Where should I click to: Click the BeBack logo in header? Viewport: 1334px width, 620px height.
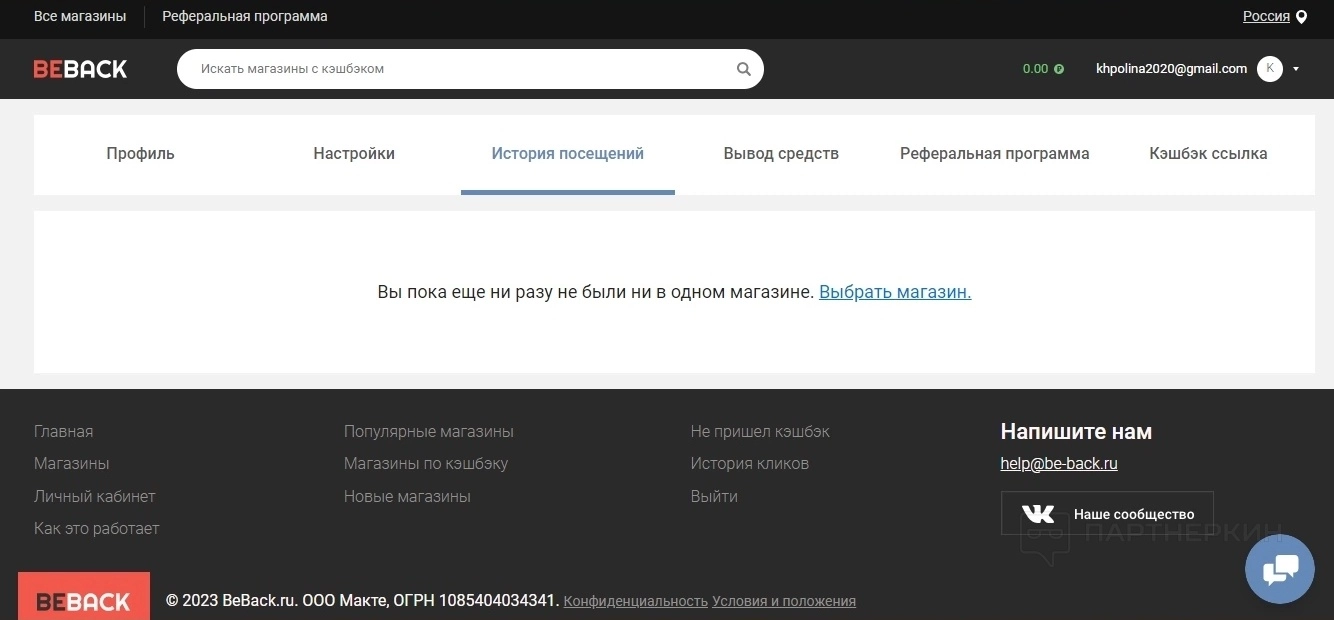80,69
